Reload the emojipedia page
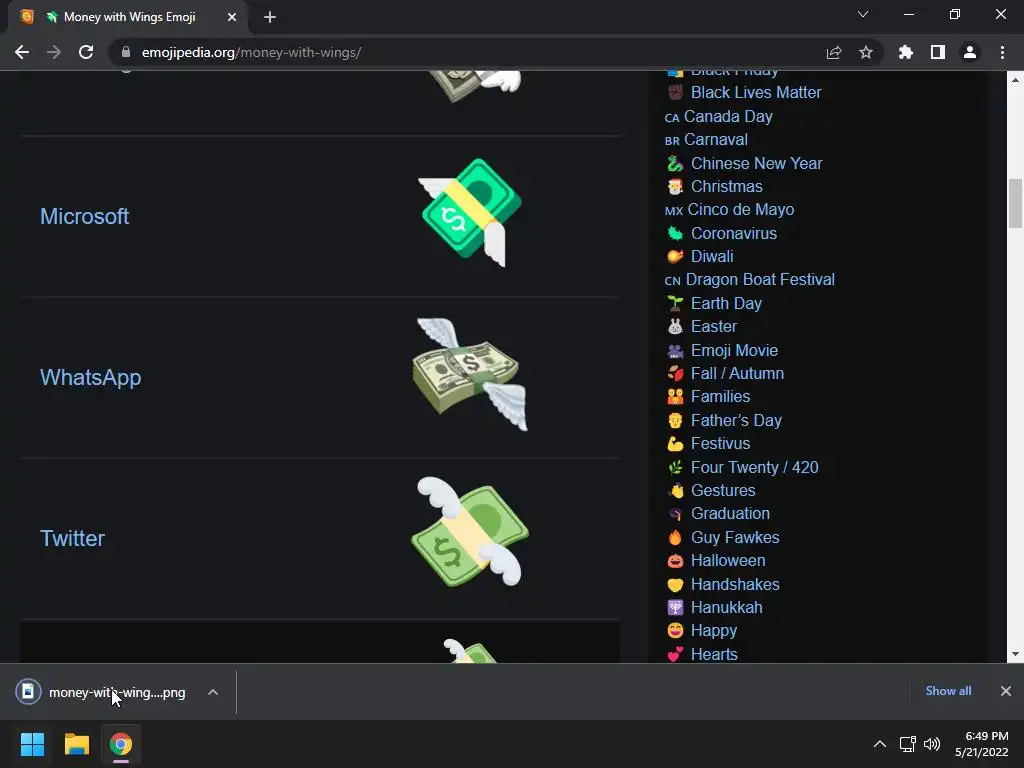This screenshot has width=1024, height=768. pyautogui.click(x=86, y=52)
